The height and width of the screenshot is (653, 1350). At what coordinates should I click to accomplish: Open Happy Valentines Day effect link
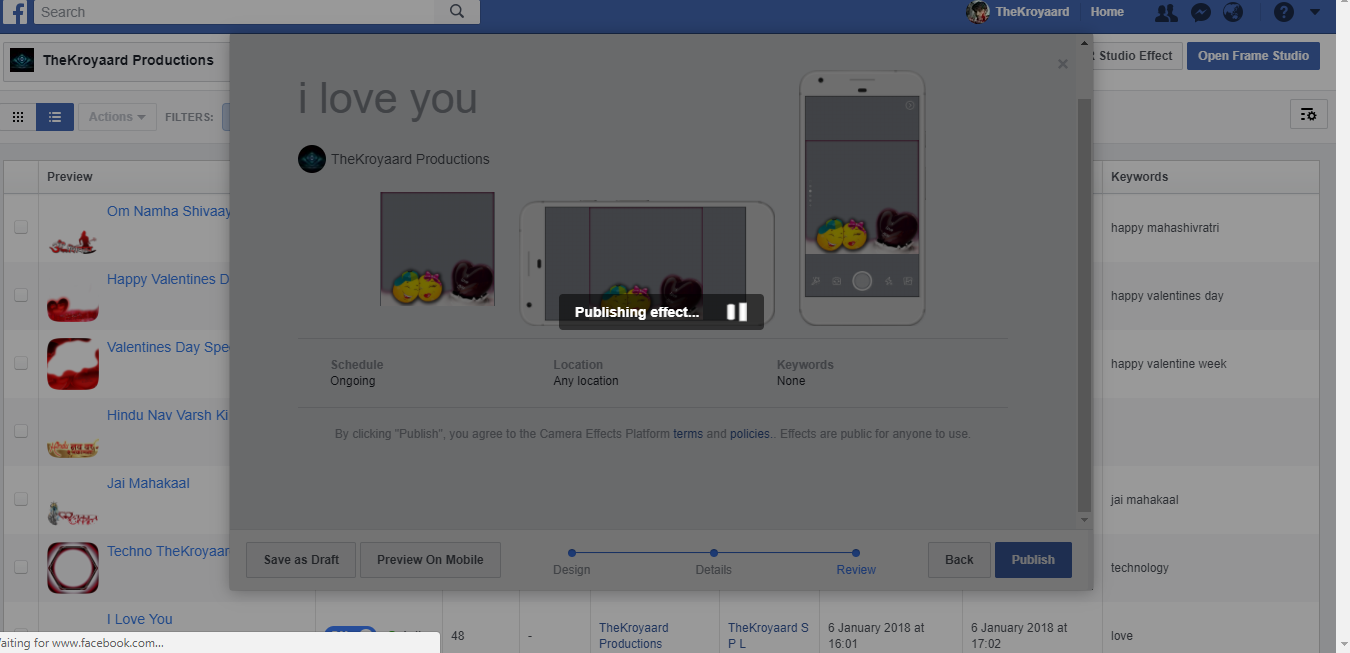pos(168,279)
